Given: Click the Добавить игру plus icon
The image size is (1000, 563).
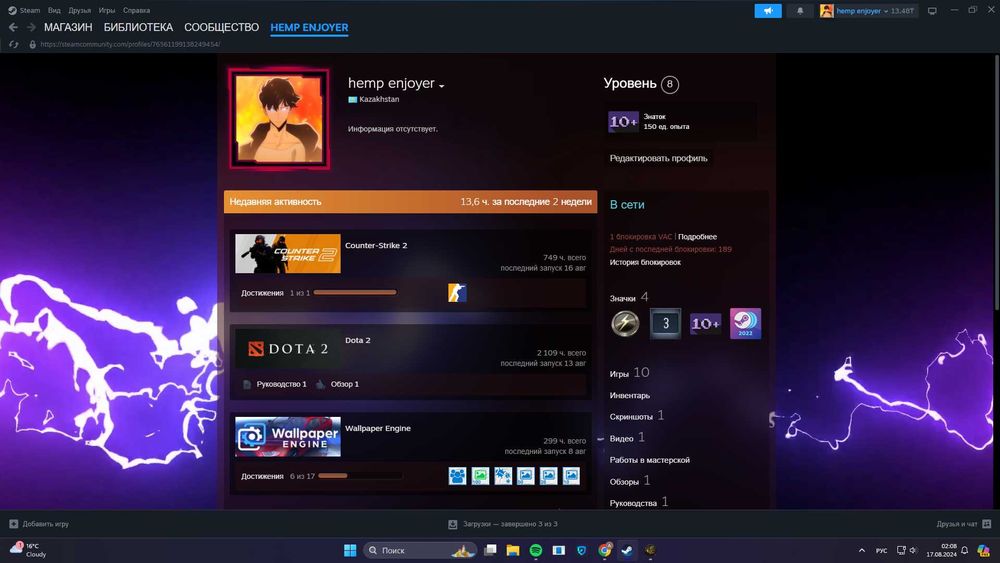Looking at the screenshot, I should coord(13,524).
